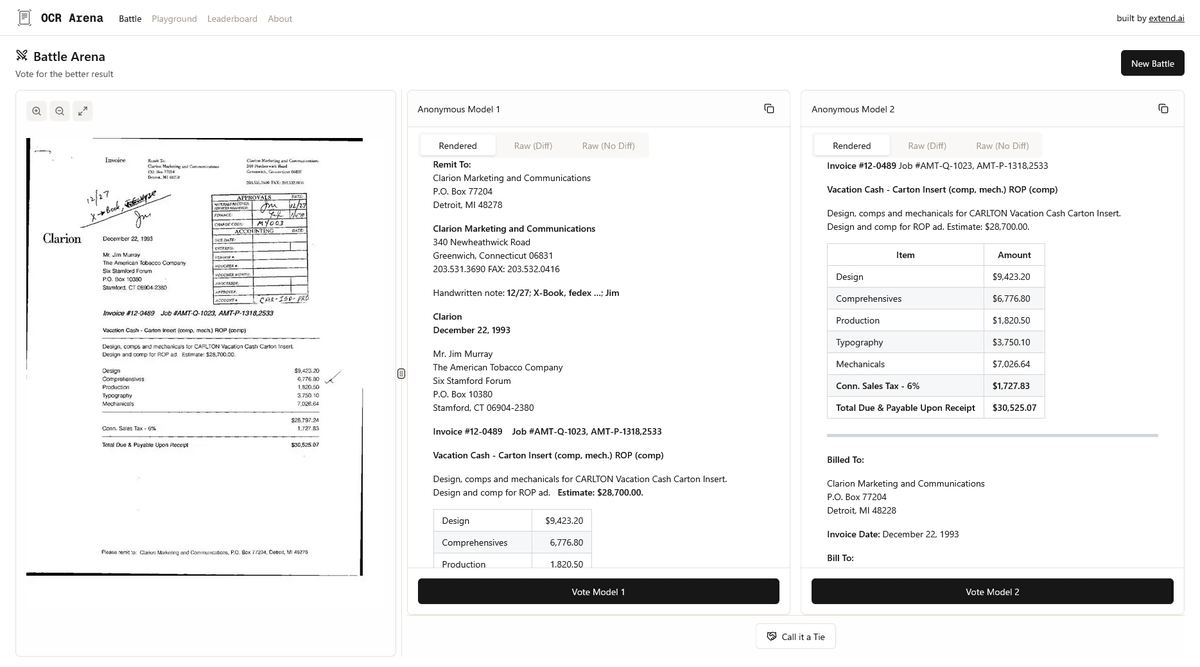Call it a Tie

(795, 637)
